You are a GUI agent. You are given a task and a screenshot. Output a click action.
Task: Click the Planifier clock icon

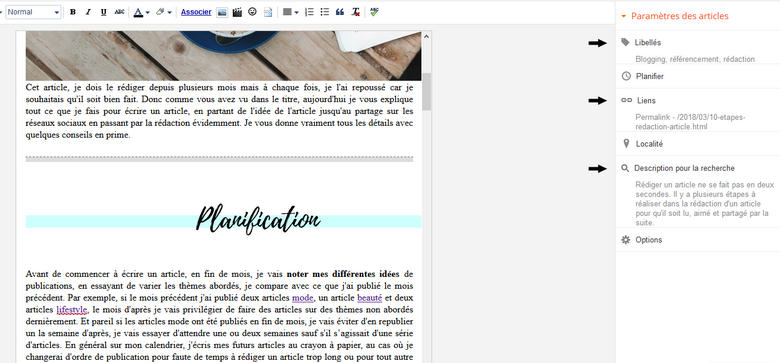tap(626, 77)
